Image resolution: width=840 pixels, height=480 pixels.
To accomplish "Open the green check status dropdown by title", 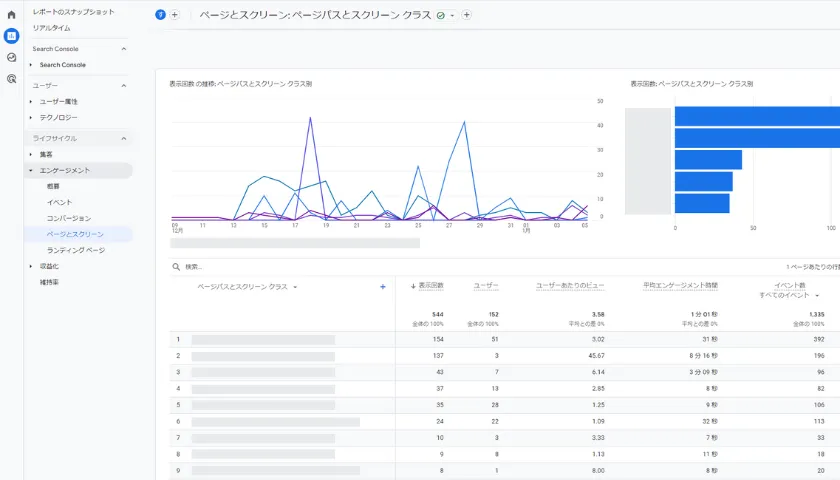I will 445,15.
